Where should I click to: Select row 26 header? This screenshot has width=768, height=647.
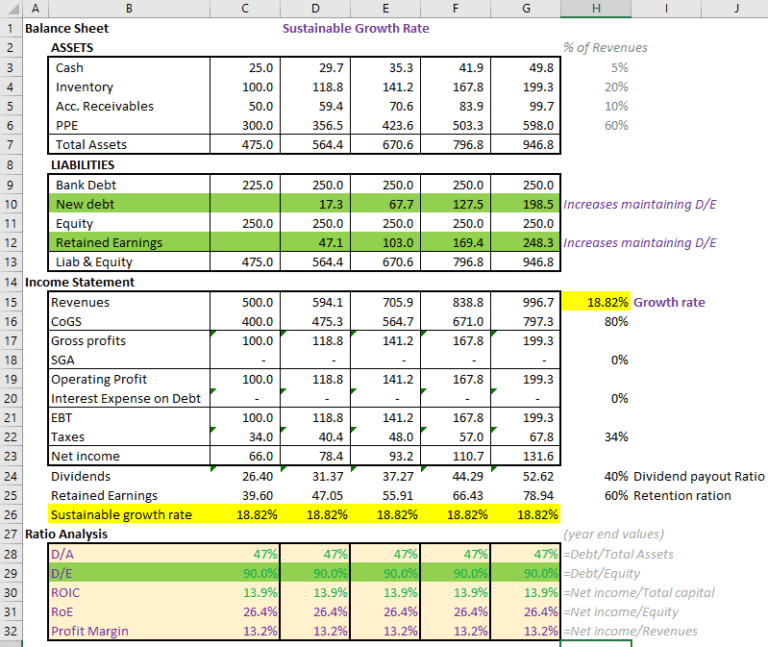pos(11,515)
